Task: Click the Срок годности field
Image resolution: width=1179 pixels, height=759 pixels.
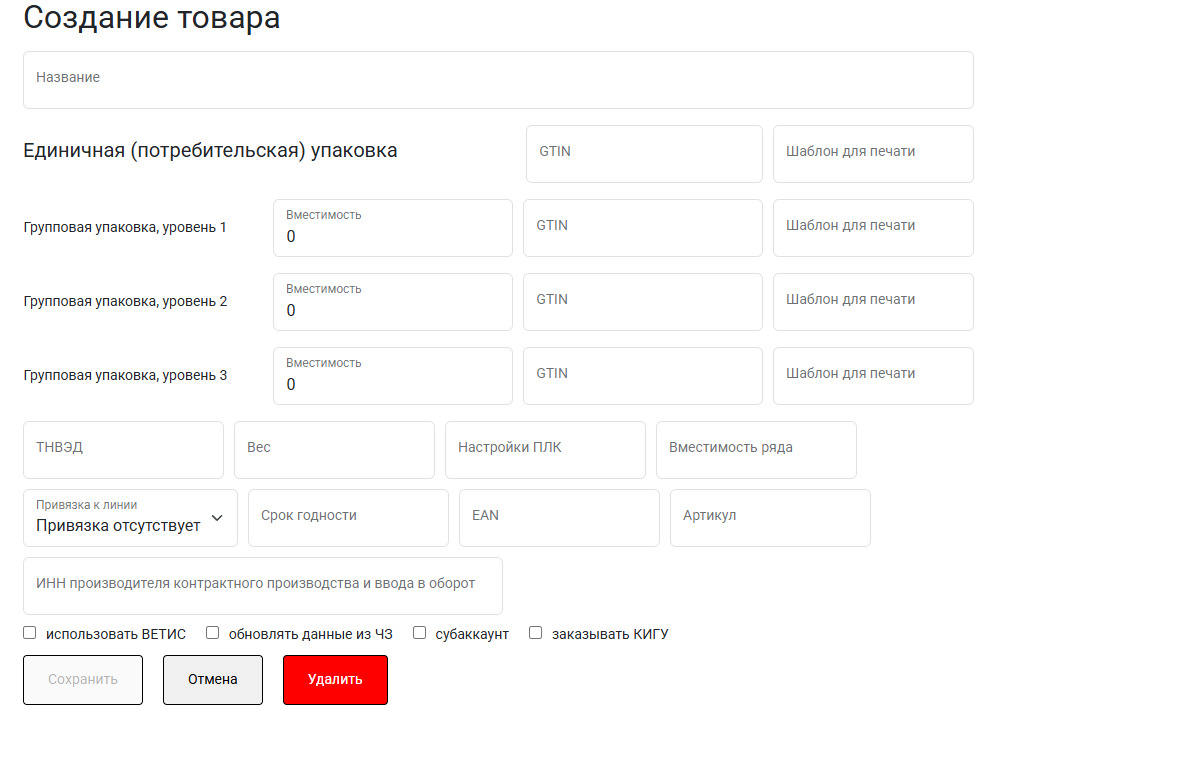Action: [348, 518]
